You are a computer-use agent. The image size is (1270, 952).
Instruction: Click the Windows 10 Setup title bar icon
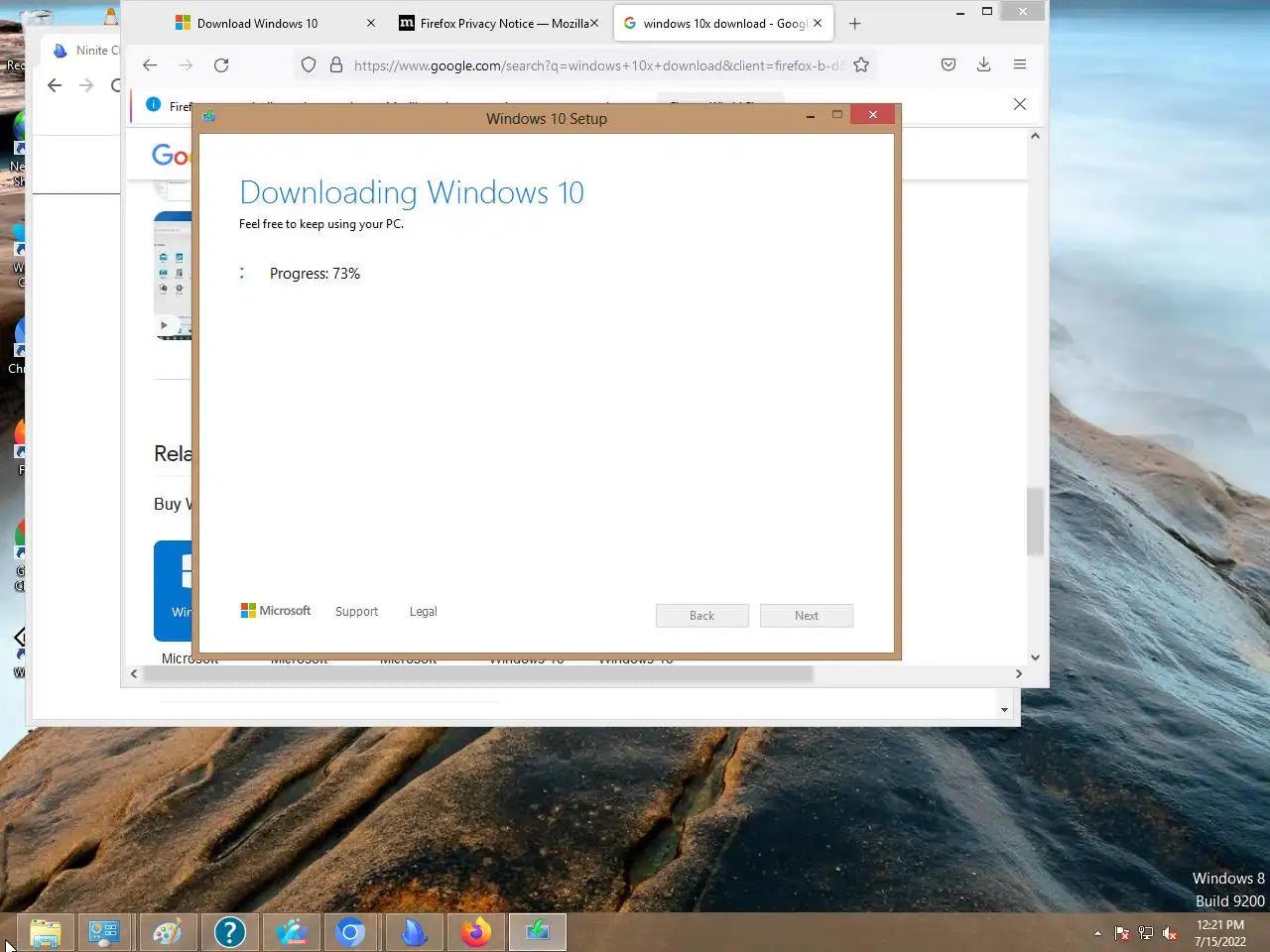coord(209,116)
